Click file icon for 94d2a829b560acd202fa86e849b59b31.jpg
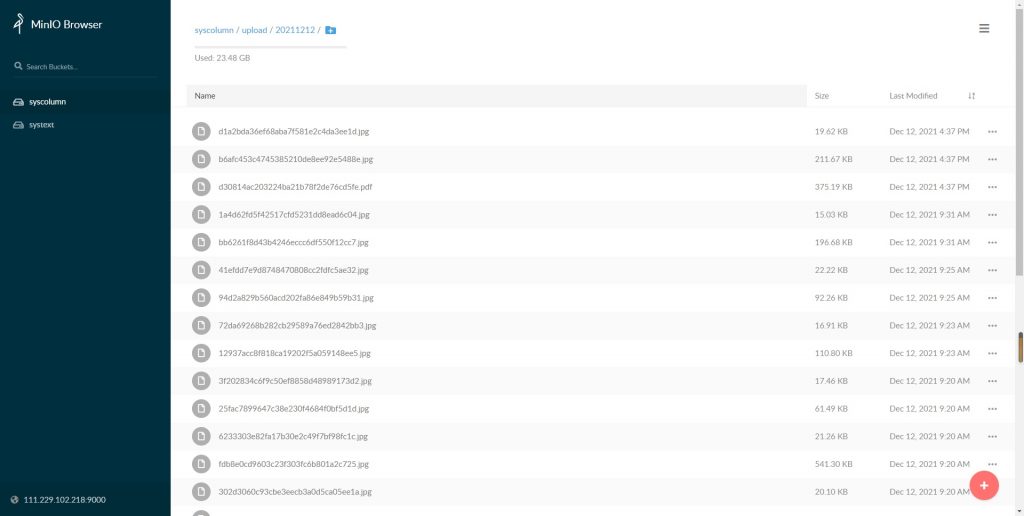 [x=201, y=298]
